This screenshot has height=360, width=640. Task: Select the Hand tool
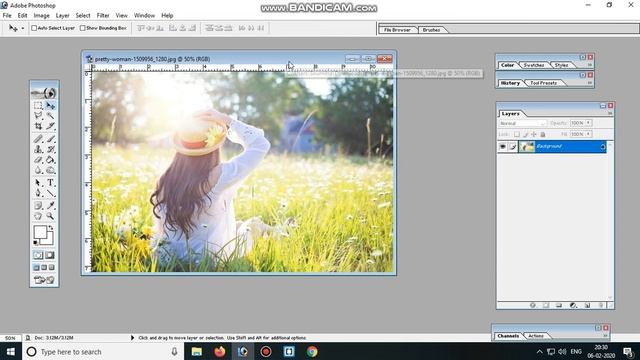tap(38, 216)
